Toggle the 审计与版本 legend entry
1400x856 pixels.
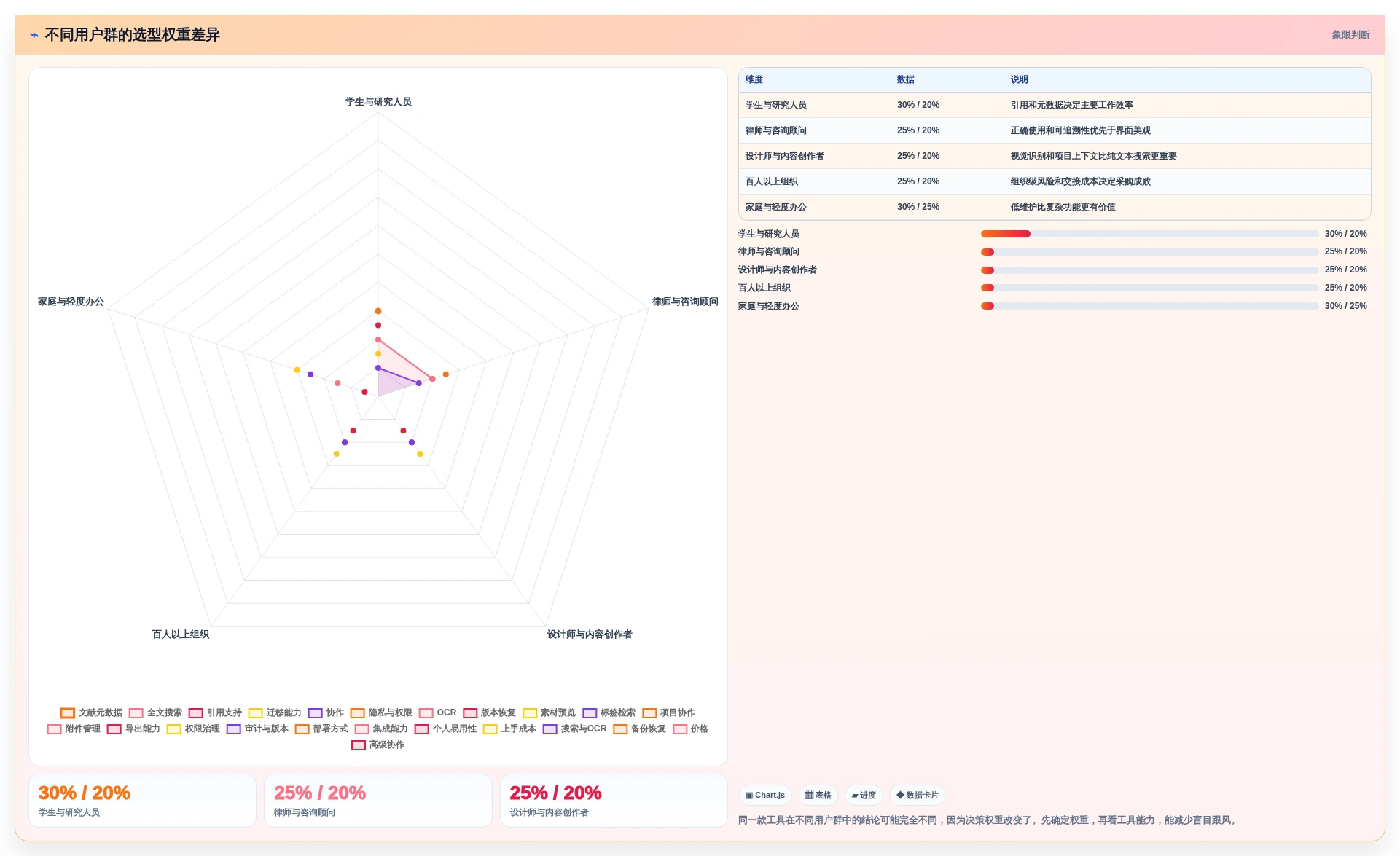[257, 729]
